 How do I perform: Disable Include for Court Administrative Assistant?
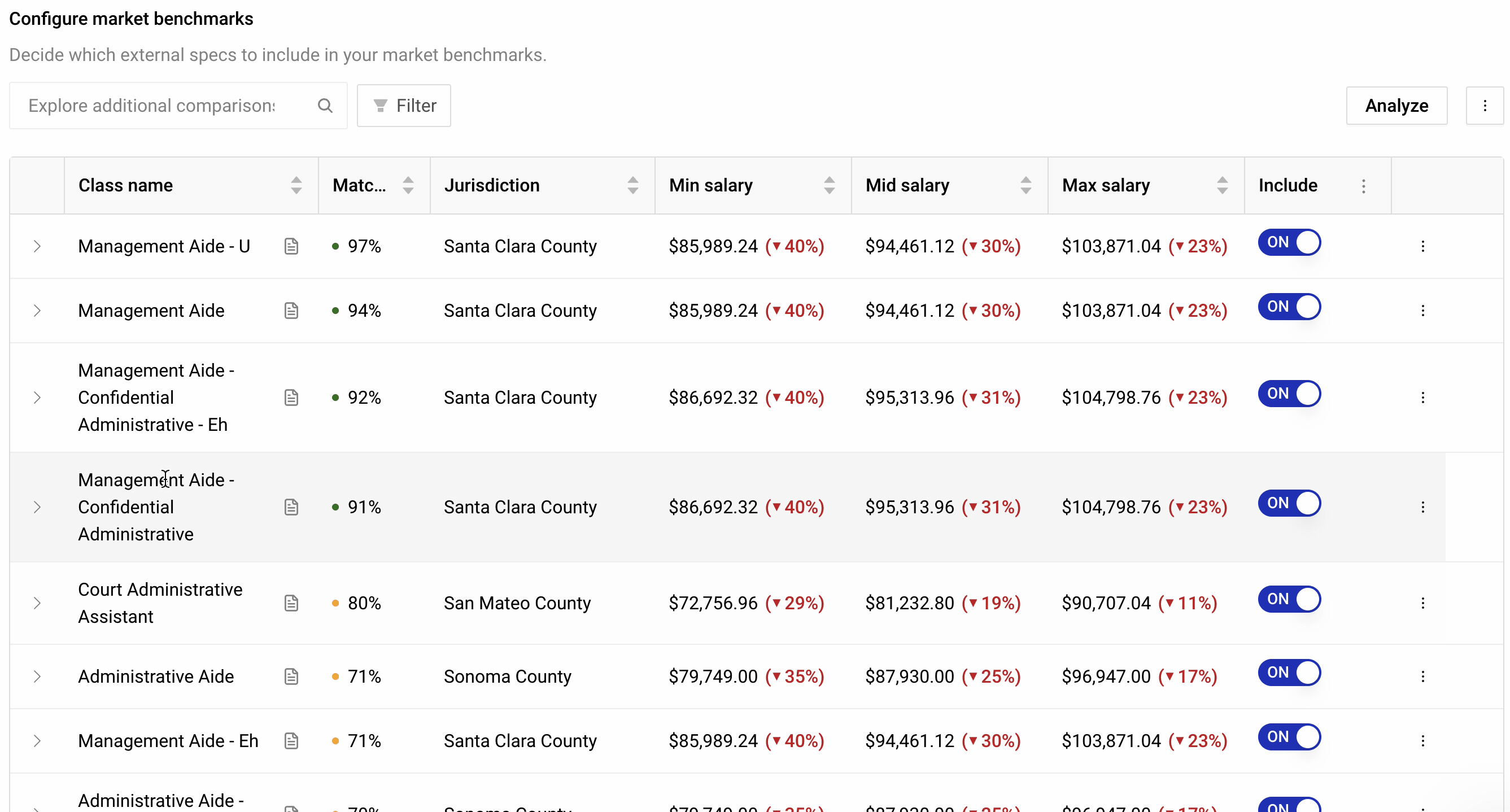coord(1289,599)
